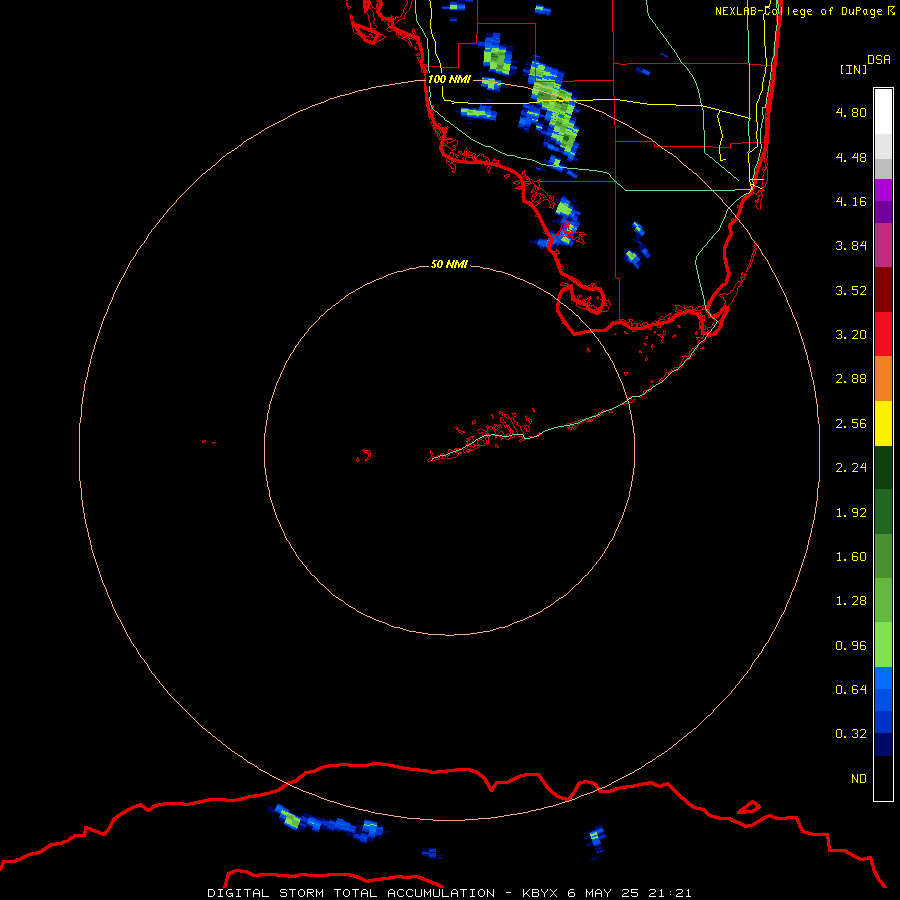Click the 3.52 legend value
This screenshot has height=900, width=900.
[x=851, y=290]
